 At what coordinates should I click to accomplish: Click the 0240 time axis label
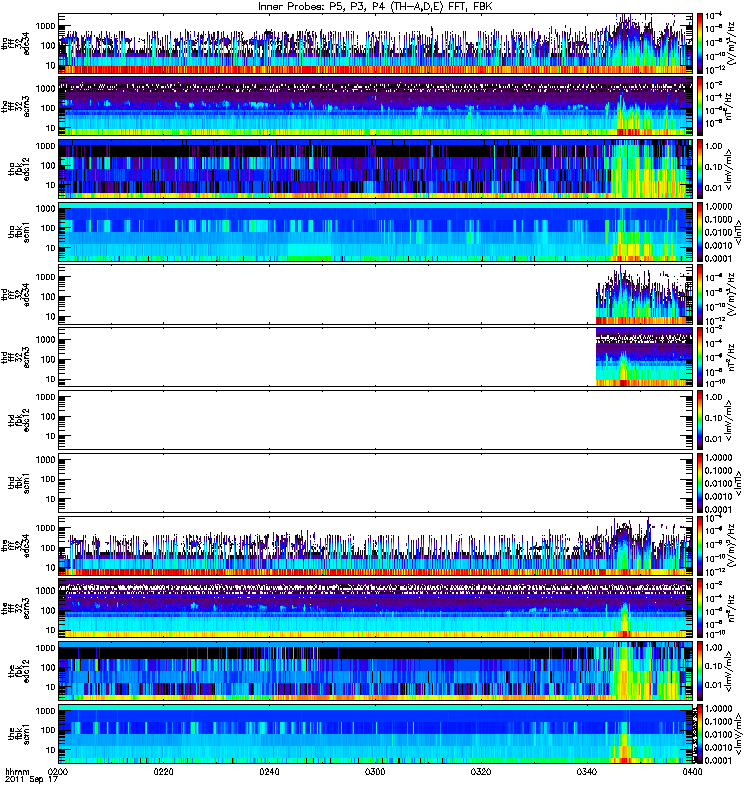point(269,772)
